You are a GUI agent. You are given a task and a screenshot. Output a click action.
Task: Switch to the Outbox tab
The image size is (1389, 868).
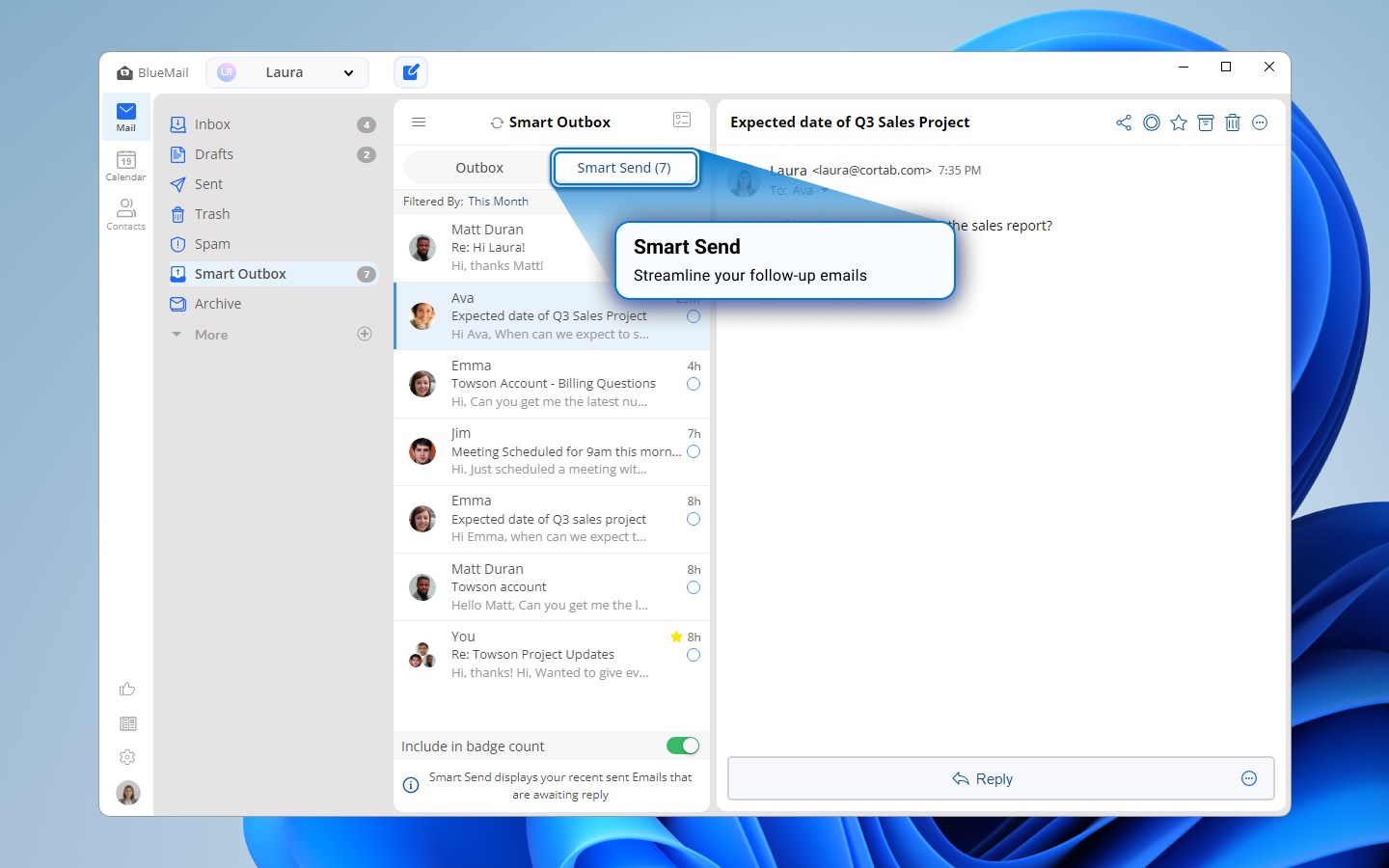(x=479, y=167)
